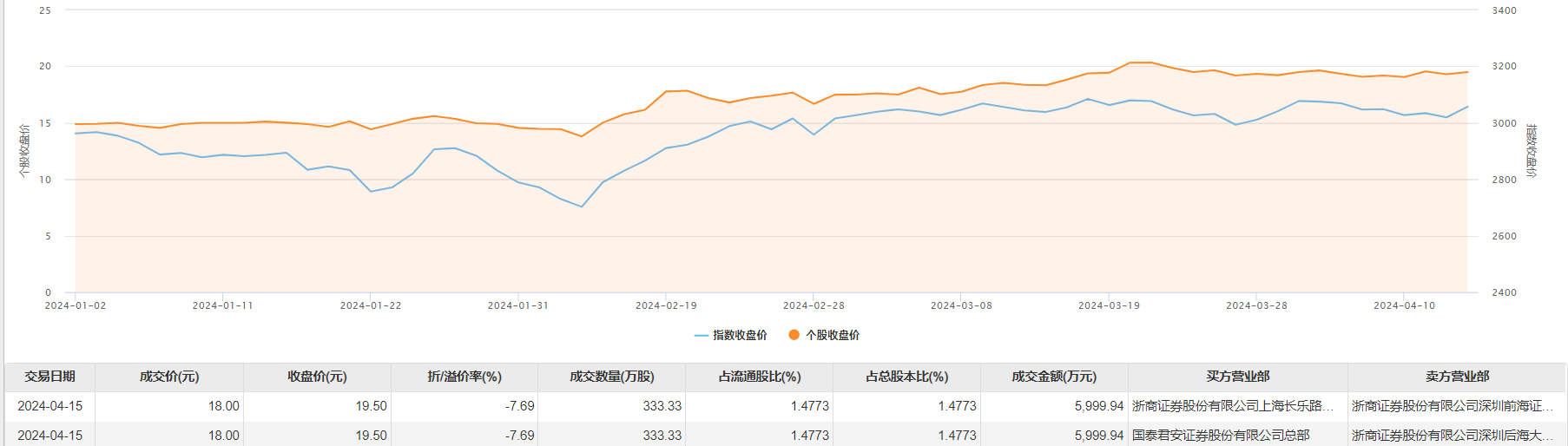This screenshot has height=446, width=1568.
Task: Click the 25 left axis value
Action: [45, 10]
